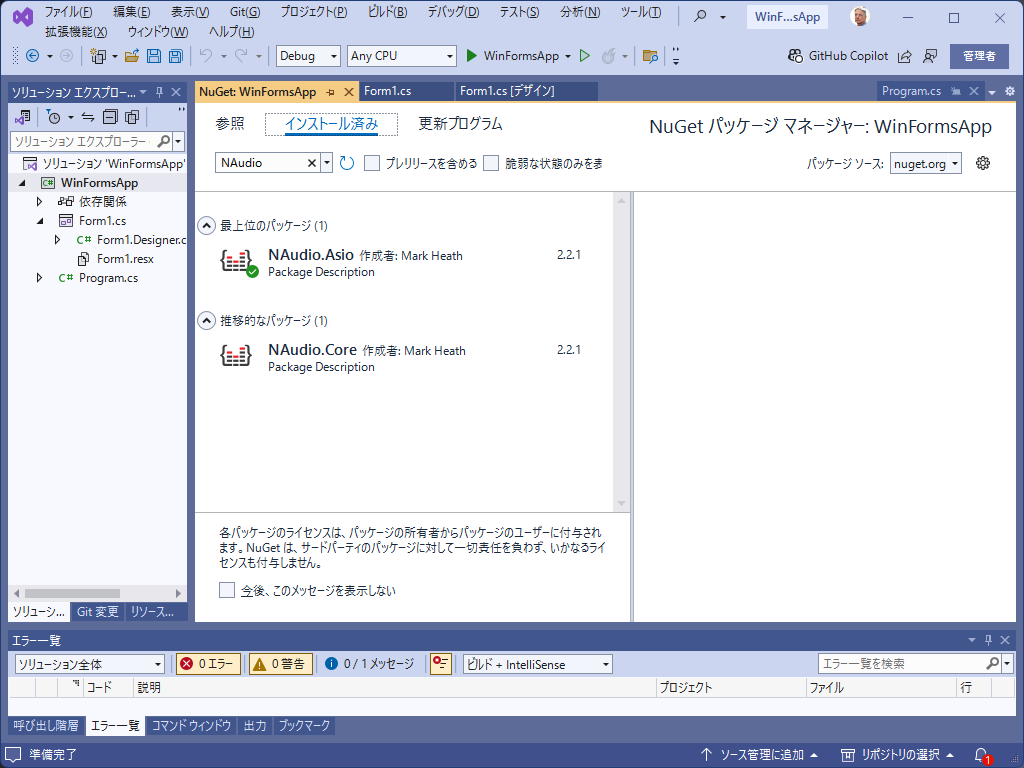
Task: Click select repository in status bar
Action: (x=897, y=755)
